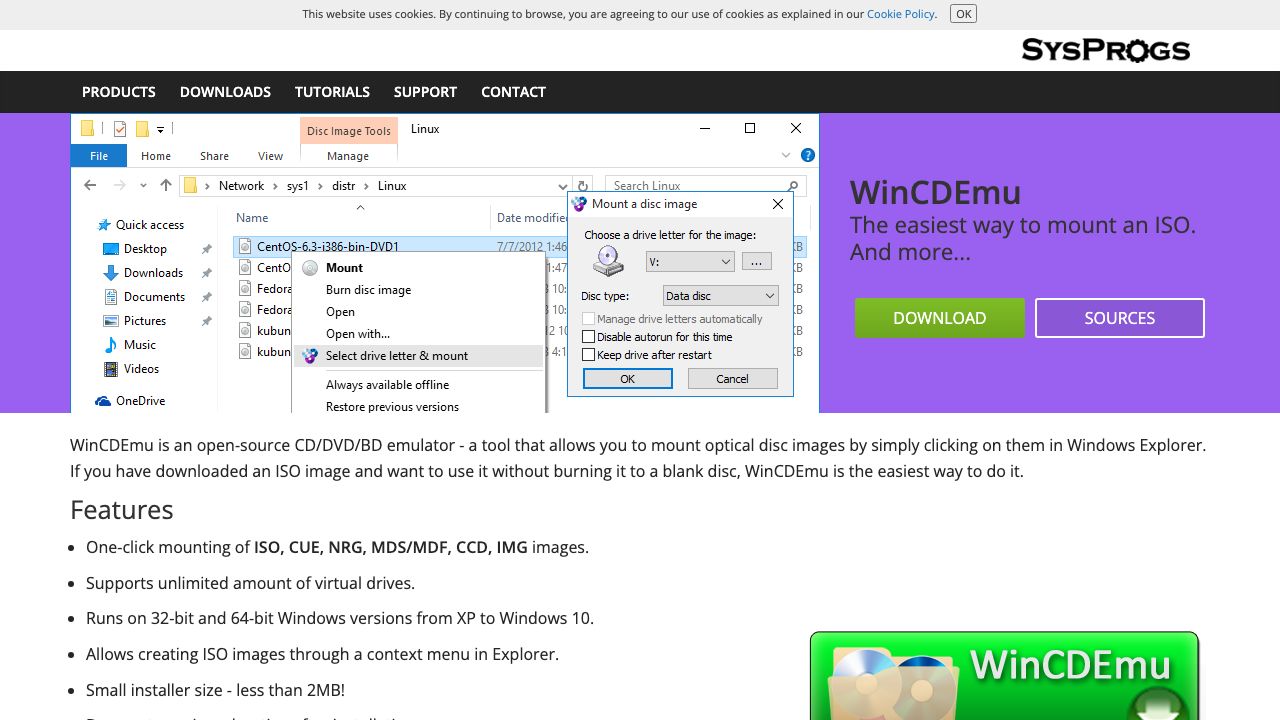Screen dimensions: 1280x720
Task: Choose Open with... from context menu
Action: (358, 334)
